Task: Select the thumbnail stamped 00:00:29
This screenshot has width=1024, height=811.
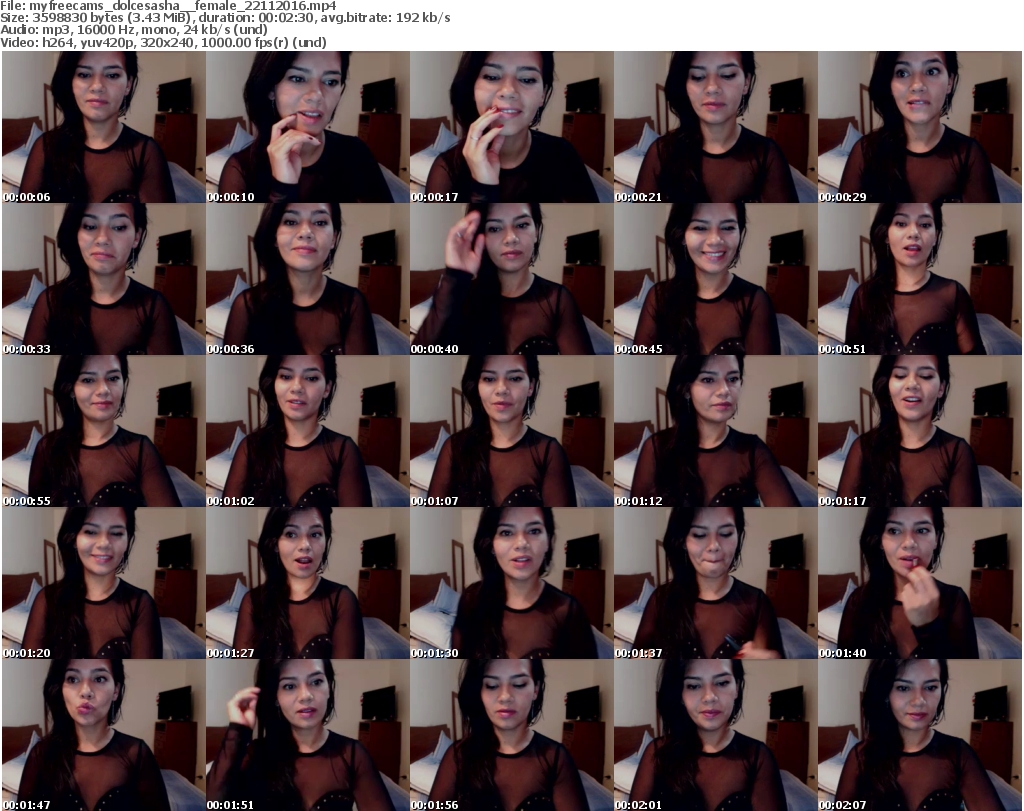Action: click(x=920, y=127)
